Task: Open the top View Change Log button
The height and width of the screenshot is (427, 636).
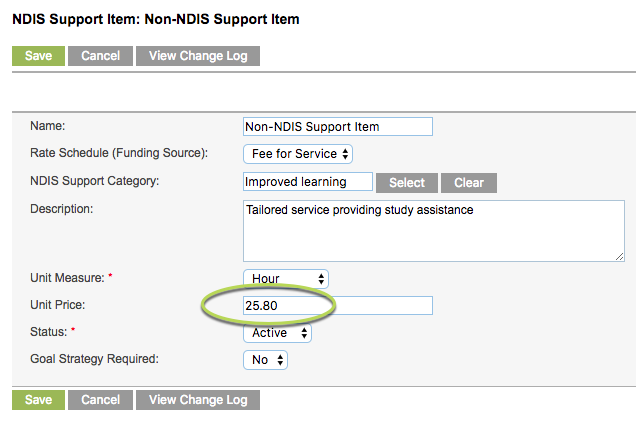Action: 198,56
